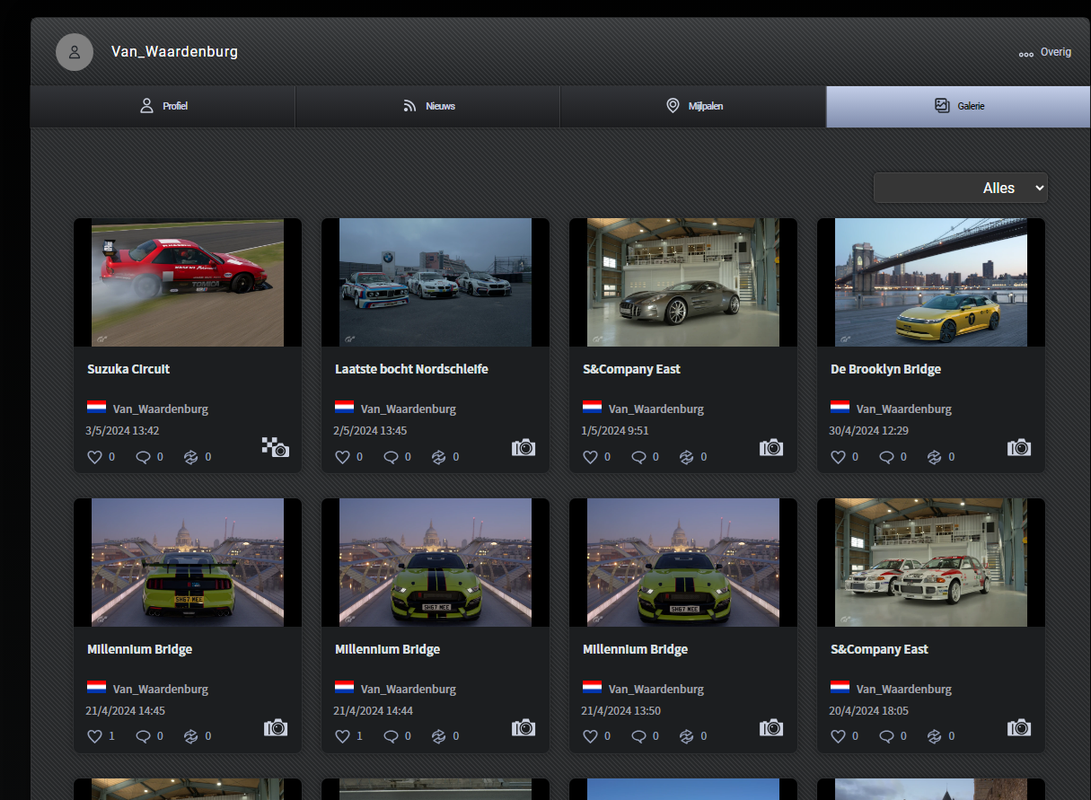The width and height of the screenshot is (1091, 800).
Task: Share the Laatste bocht Nordschleife photo
Action: pyautogui.click(x=438, y=457)
